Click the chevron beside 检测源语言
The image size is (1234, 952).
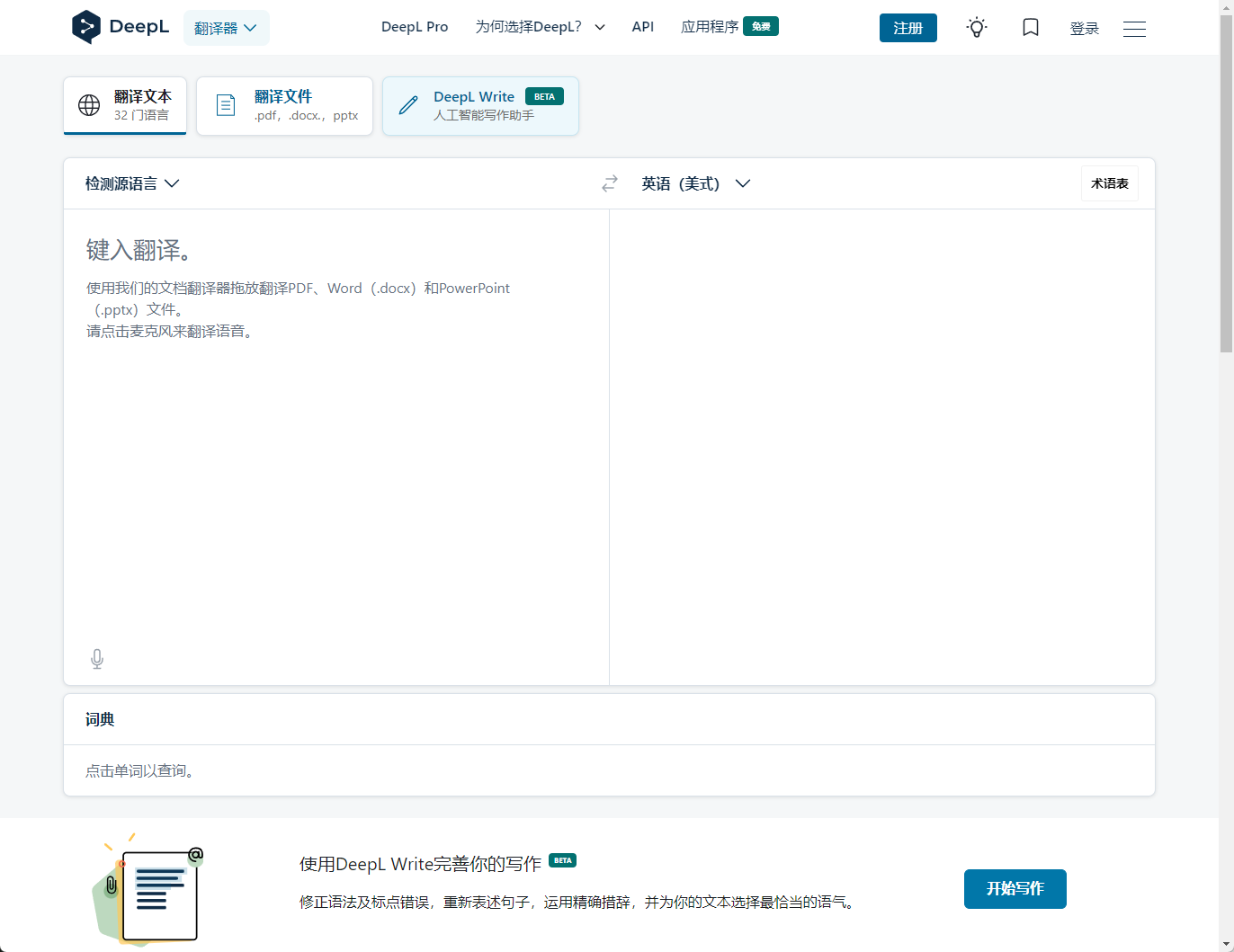point(172,183)
